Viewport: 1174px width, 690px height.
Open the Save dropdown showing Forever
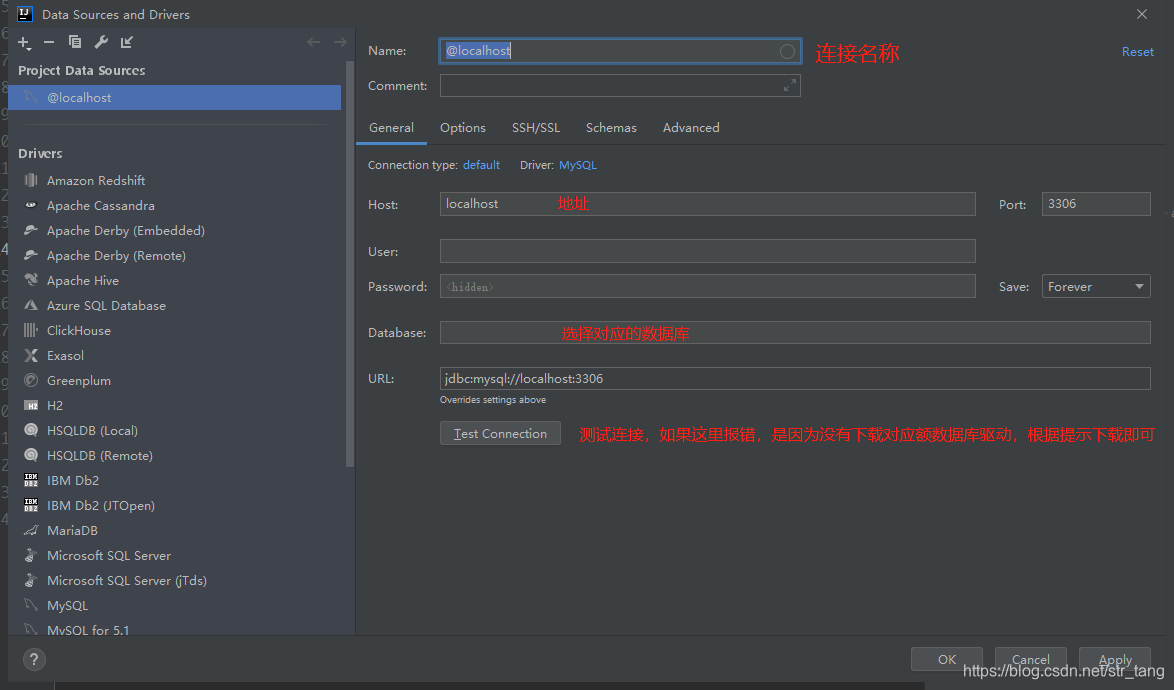coord(1095,287)
